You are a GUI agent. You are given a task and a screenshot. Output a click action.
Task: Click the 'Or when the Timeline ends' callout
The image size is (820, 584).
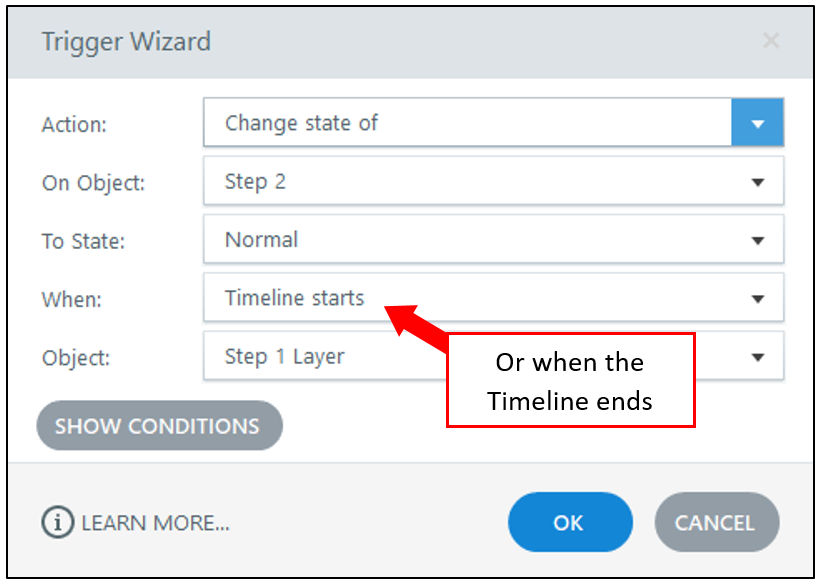(x=571, y=380)
